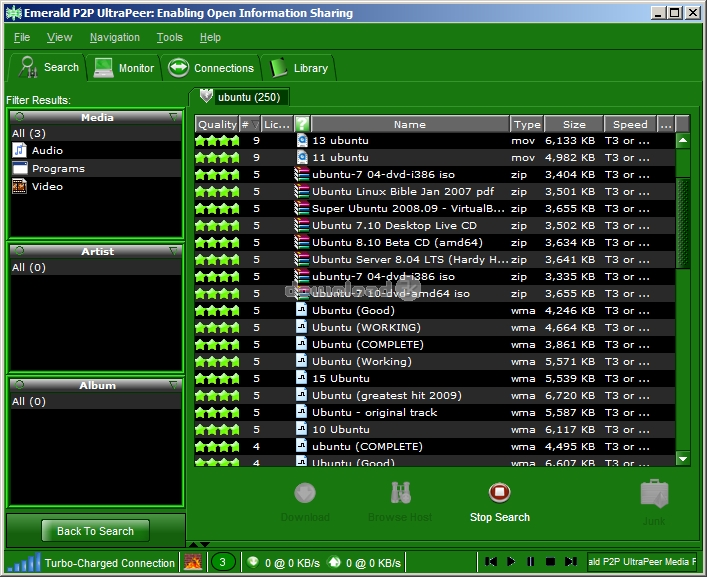The width and height of the screenshot is (707, 577).
Task: Skip to next track in media player
Action: coord(571,562)
